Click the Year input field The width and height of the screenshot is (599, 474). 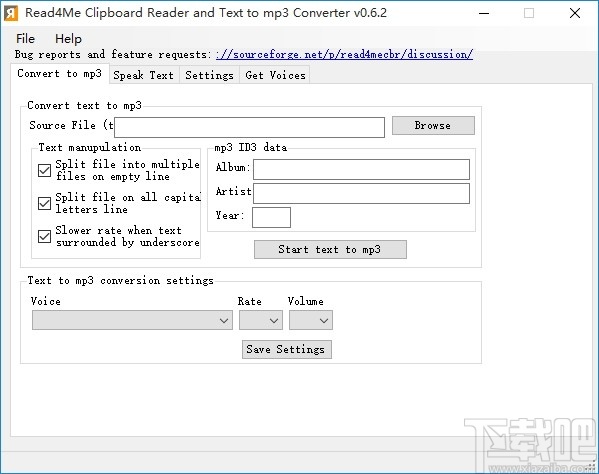click(271, 217)
